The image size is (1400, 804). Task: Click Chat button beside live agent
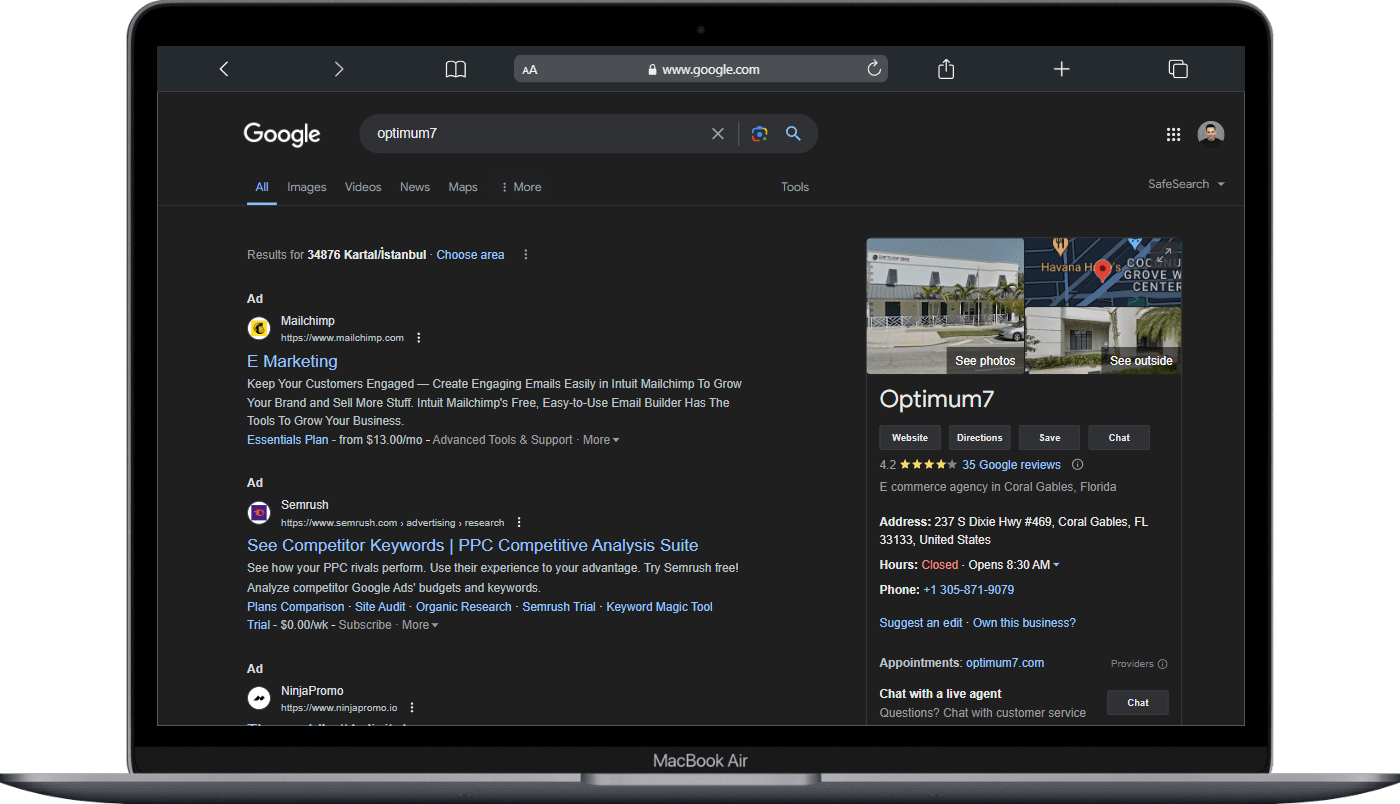[x=1138, y=703]
